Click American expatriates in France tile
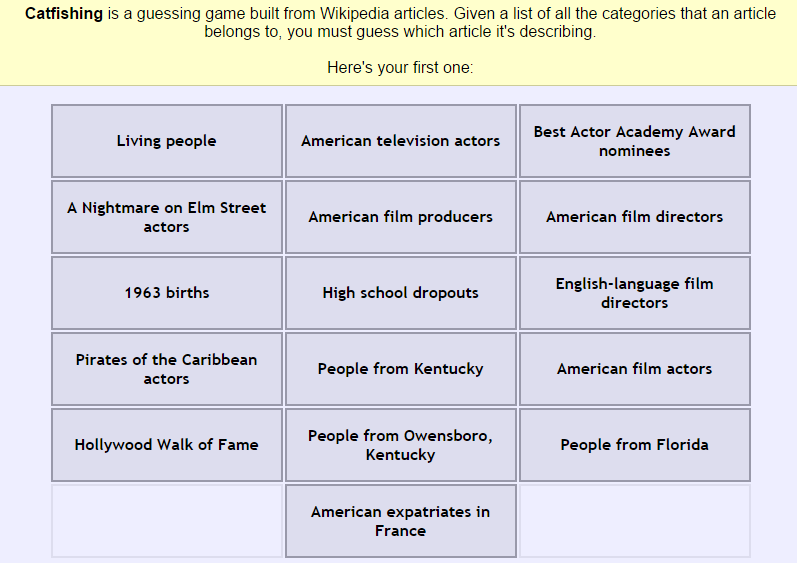The image size is (797, 563). 400,521
